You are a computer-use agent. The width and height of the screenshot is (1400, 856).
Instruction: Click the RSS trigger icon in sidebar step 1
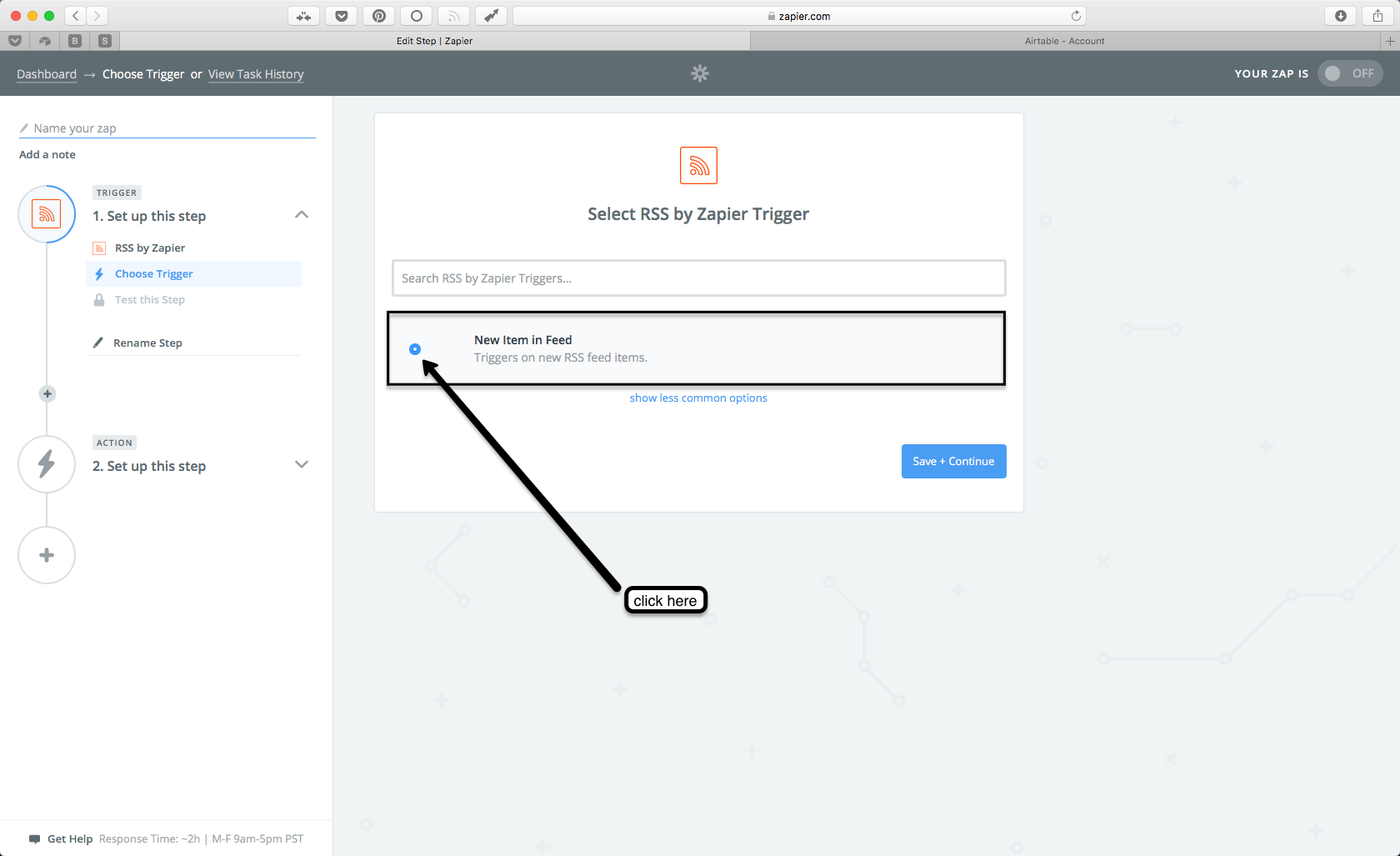(47, 214)
